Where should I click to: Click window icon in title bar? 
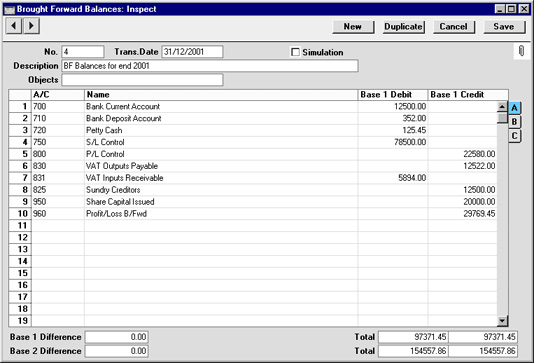pyautogui.click(x=9, y=9)
